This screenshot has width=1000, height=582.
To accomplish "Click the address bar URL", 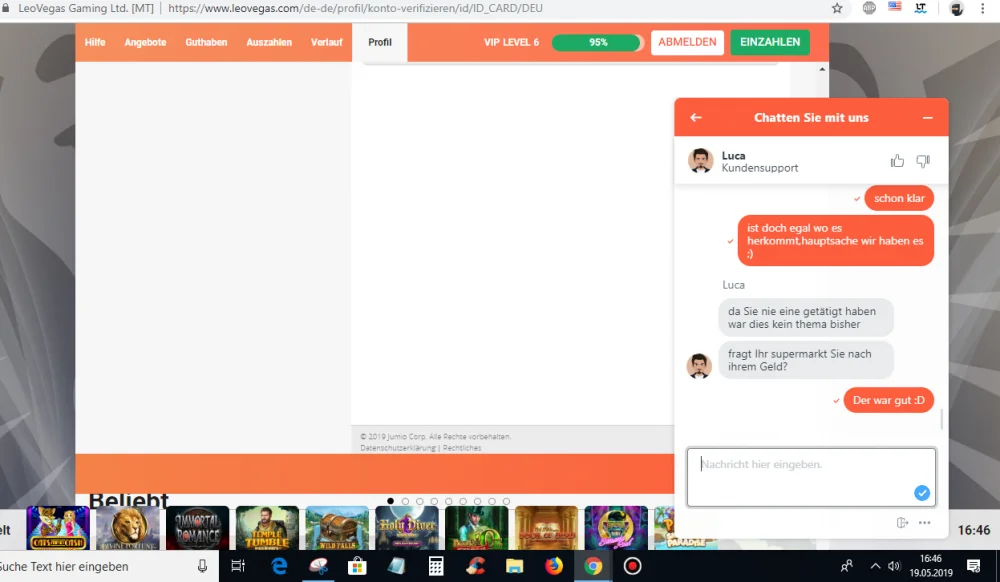I will point(355,8).
